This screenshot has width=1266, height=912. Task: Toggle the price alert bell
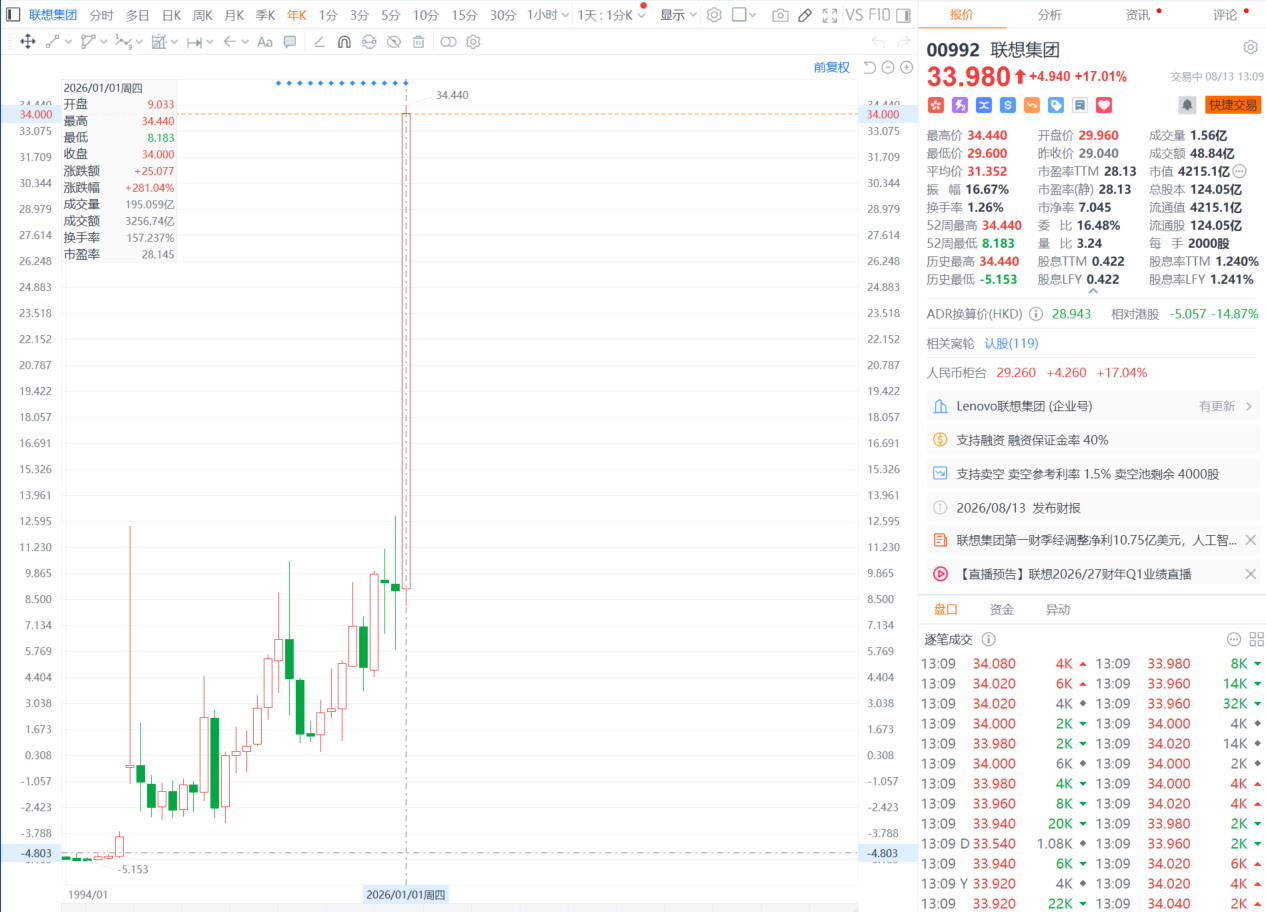(x=1187, y=105)
